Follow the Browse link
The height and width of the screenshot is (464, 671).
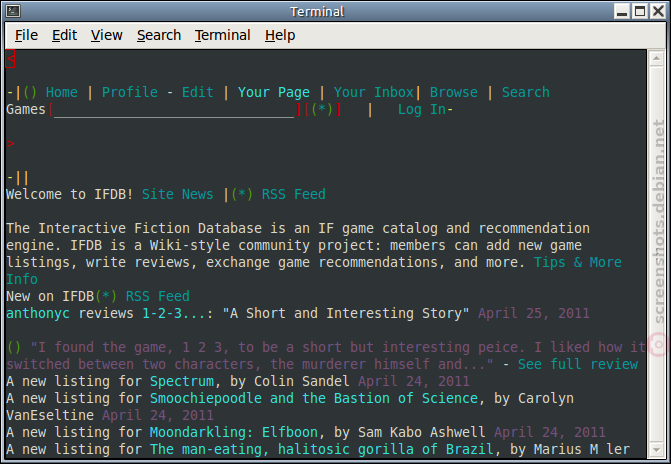pos(454,92)
